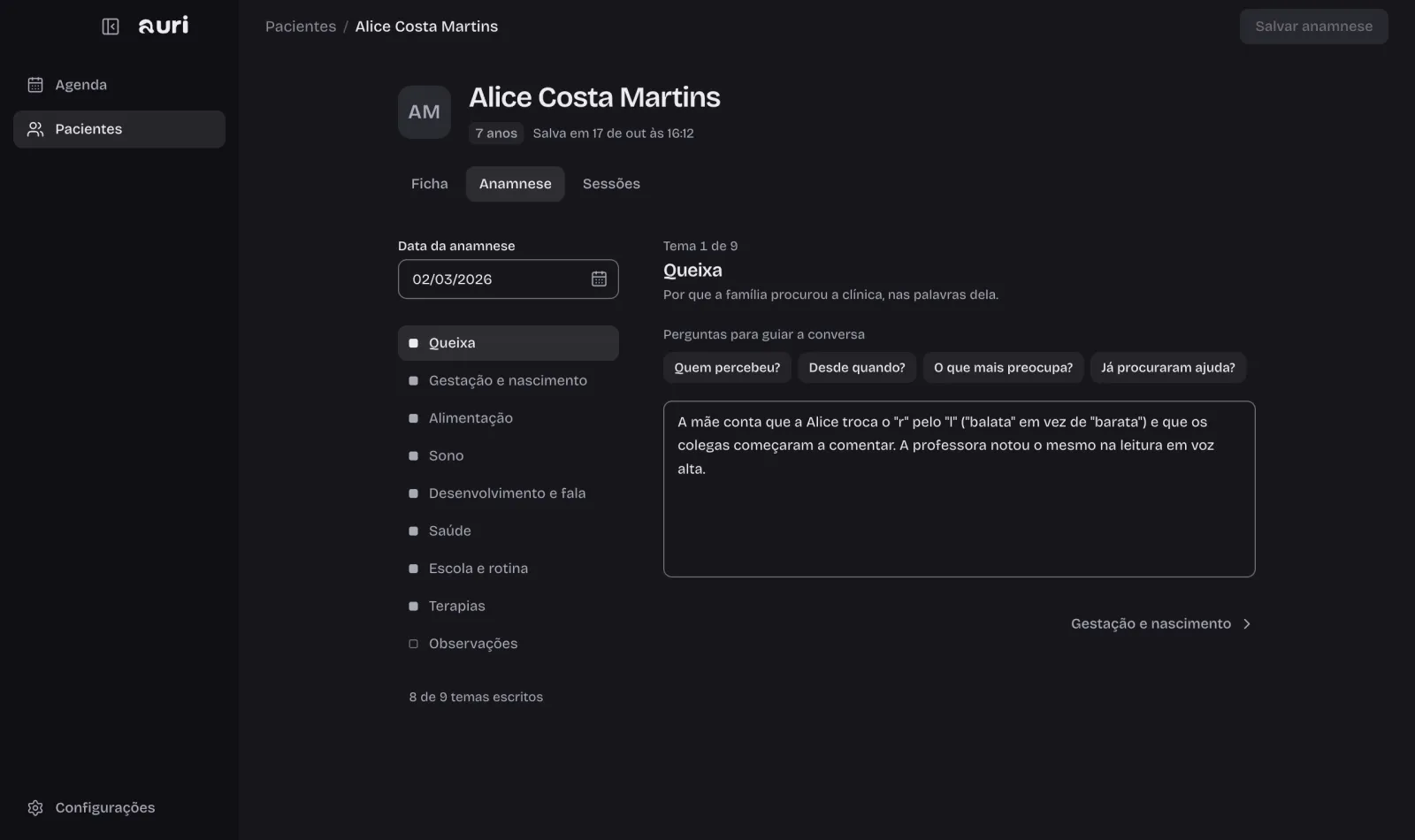The height and width of the screenshot is (840, 1415).
Task: Click the chevron next to Gestação e nascimento
Action: tap(1247, 624)
